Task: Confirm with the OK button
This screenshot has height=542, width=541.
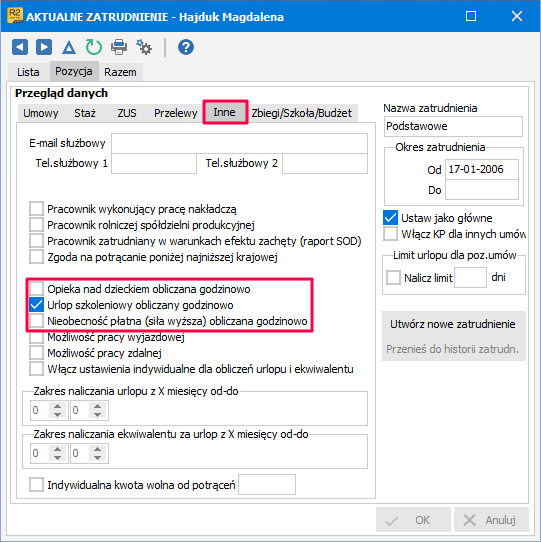Action: (x=413, y=520)
